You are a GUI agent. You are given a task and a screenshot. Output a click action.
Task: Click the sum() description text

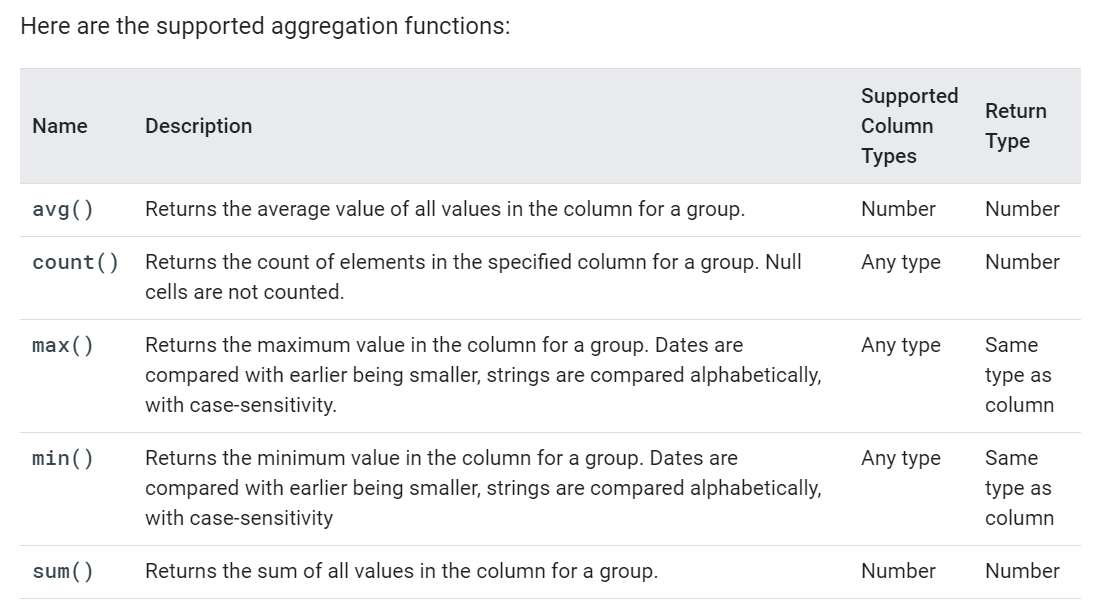click(x=401, y=572)
